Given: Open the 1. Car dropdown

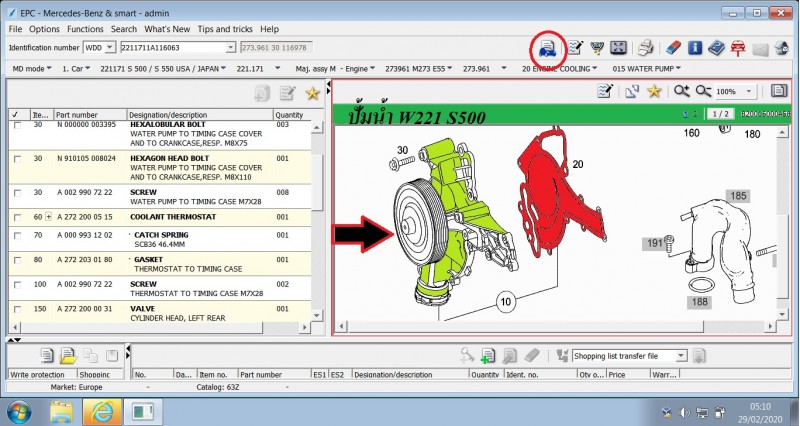Looking at the screenshot, I should tap(76, 68).
